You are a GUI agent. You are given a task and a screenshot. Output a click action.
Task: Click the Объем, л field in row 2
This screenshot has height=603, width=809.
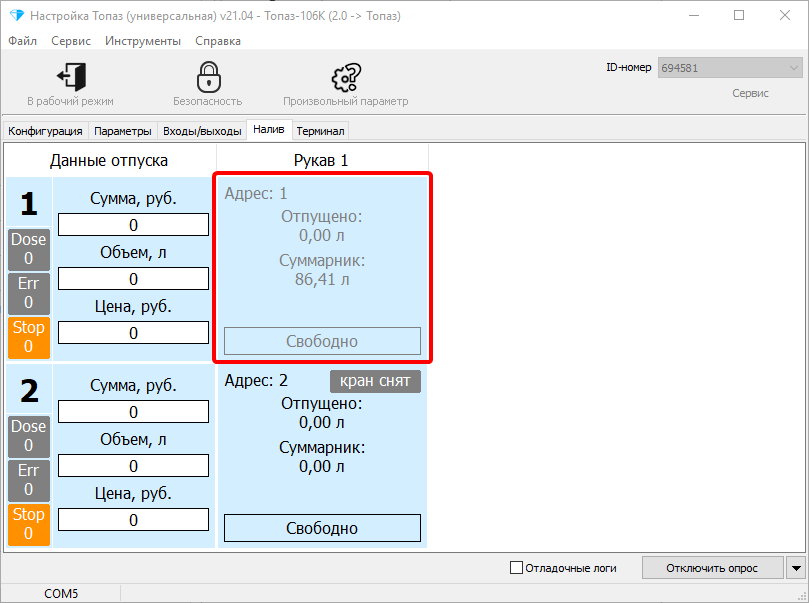pyautogui.click(x=134, y=466)
